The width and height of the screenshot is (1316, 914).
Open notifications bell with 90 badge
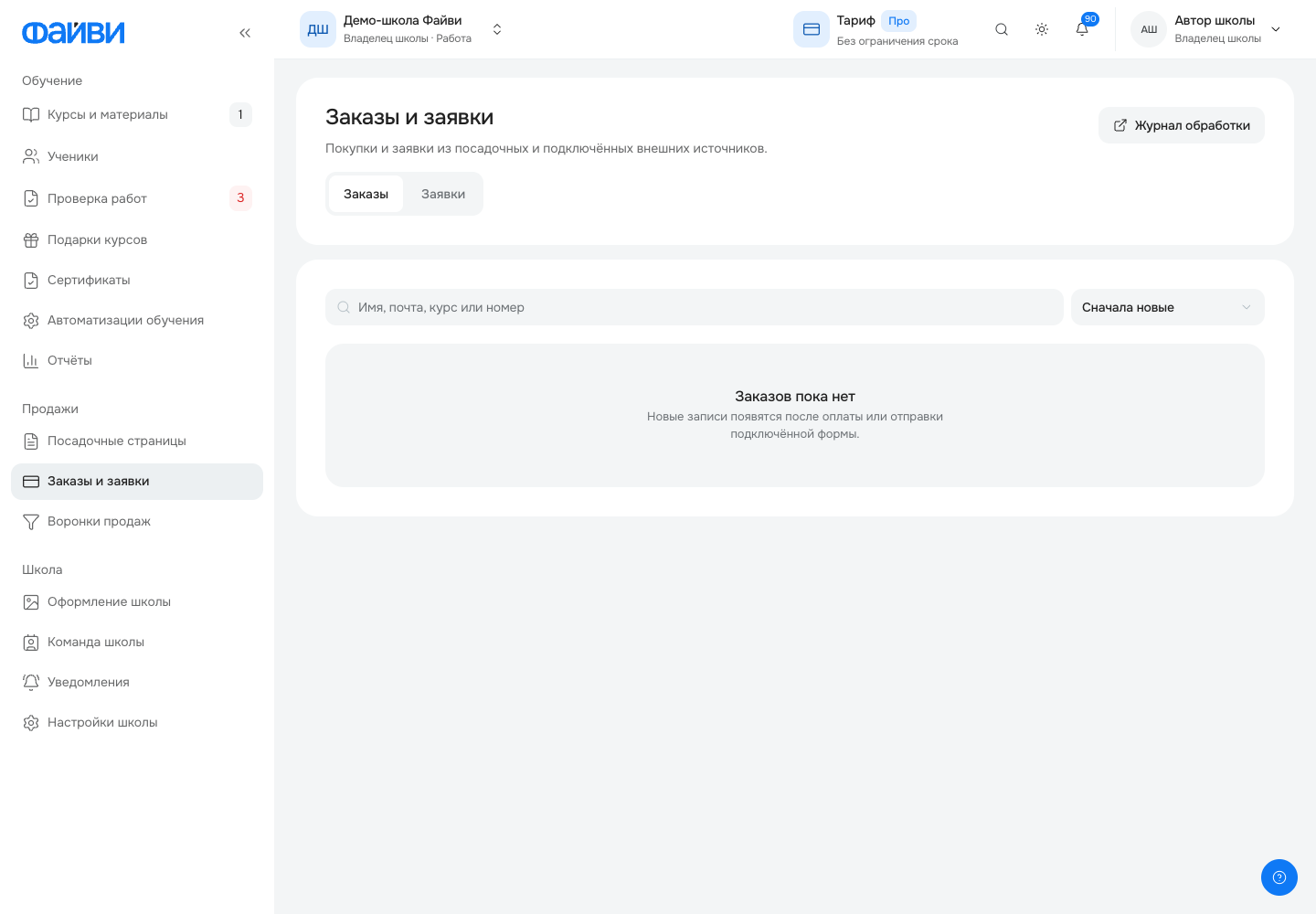click(x=1082, y=29)
